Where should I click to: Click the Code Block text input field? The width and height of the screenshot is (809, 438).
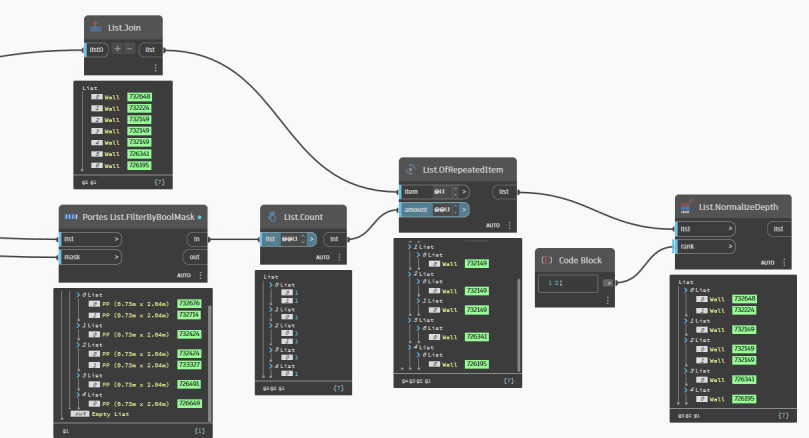[570, 284]
